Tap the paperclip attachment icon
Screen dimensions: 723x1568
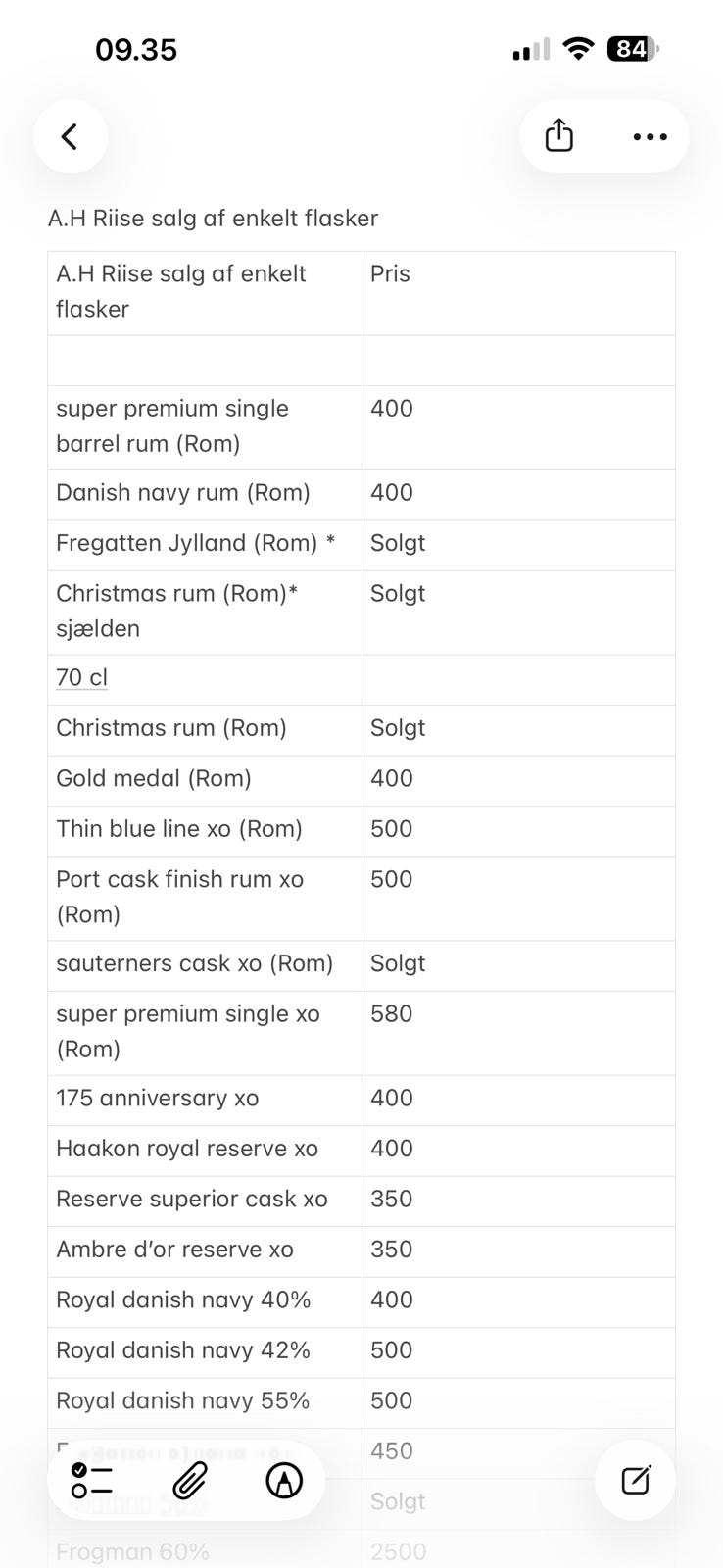point(189,1480)
